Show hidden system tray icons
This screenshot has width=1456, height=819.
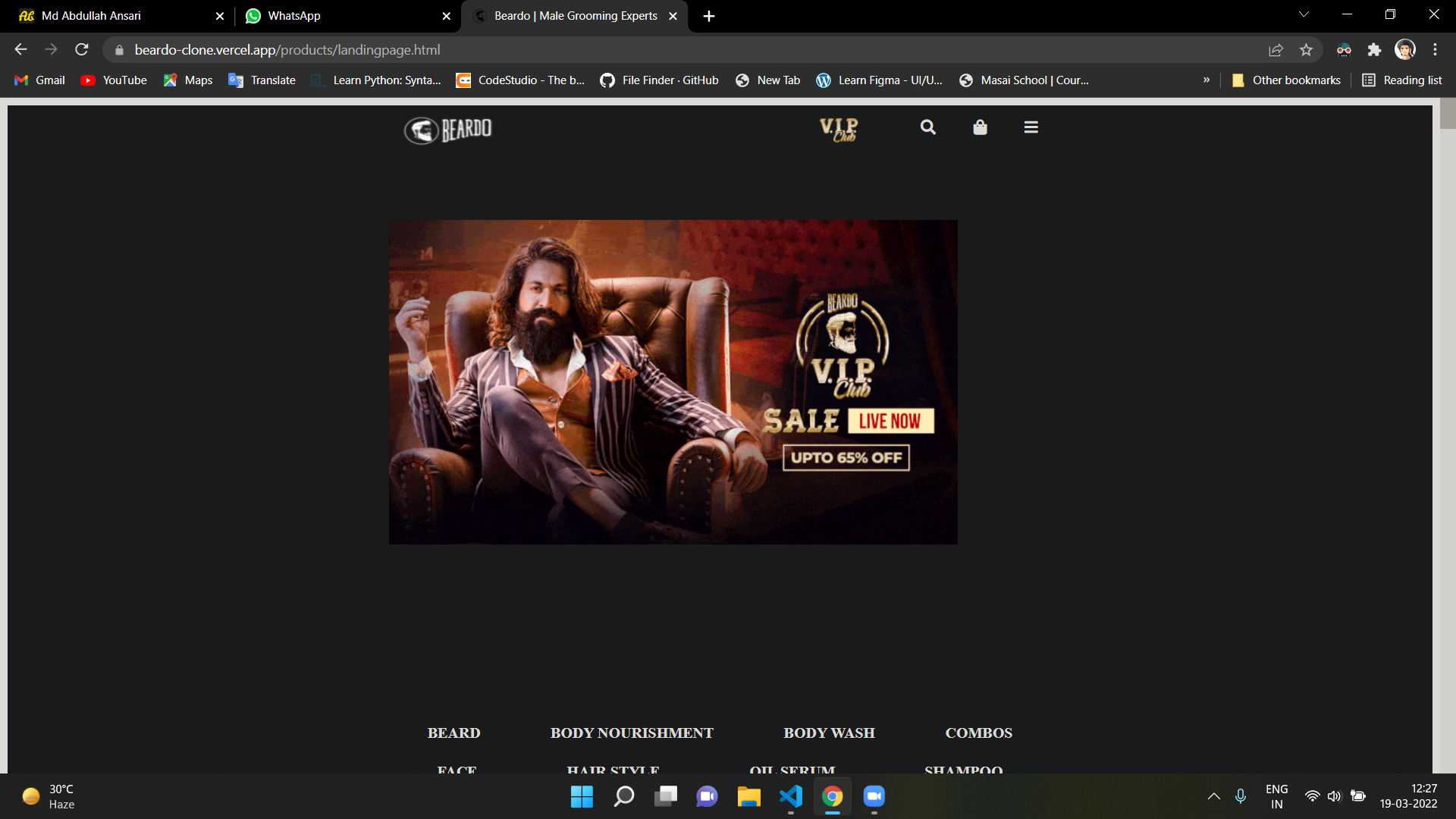1214,796
